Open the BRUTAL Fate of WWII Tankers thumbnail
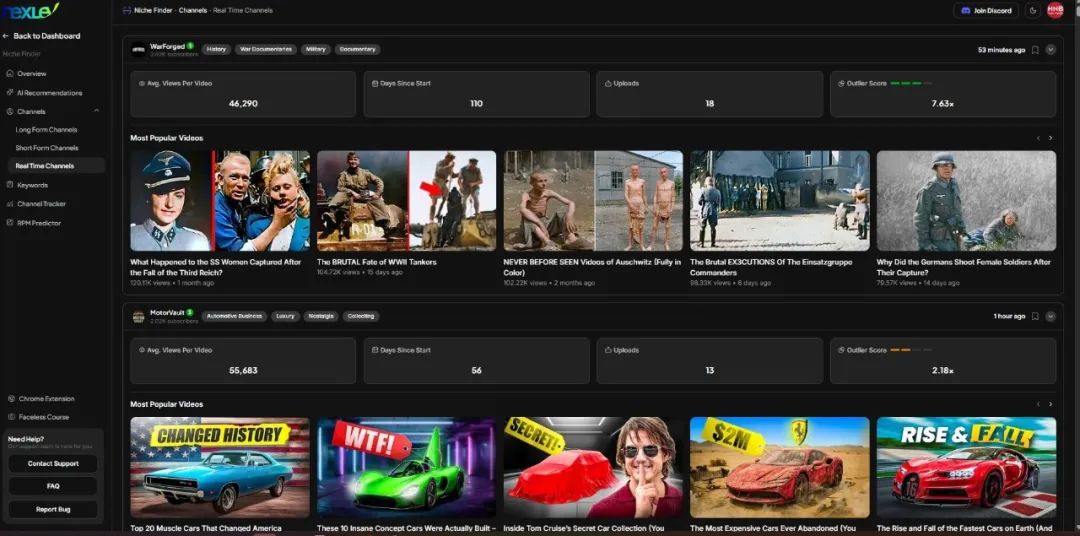Image resolution: width=1080 pixels, height=536 pixels. 406,200
